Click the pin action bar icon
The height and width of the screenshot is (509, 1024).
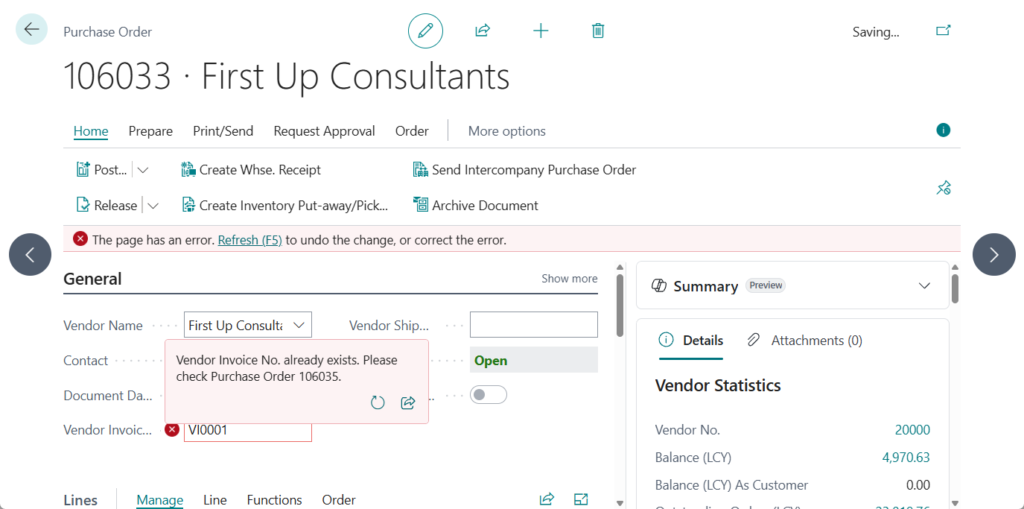(943, 187)
